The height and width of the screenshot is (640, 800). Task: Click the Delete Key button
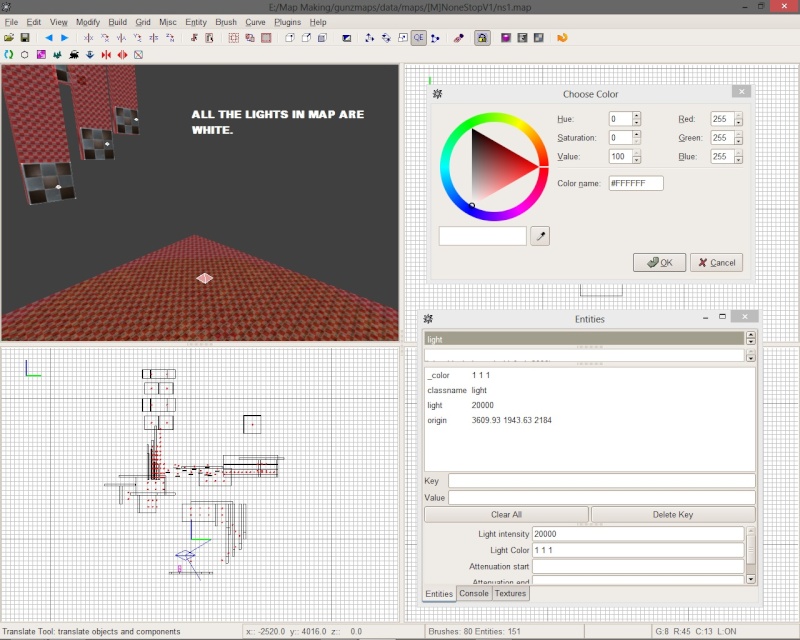673,514
